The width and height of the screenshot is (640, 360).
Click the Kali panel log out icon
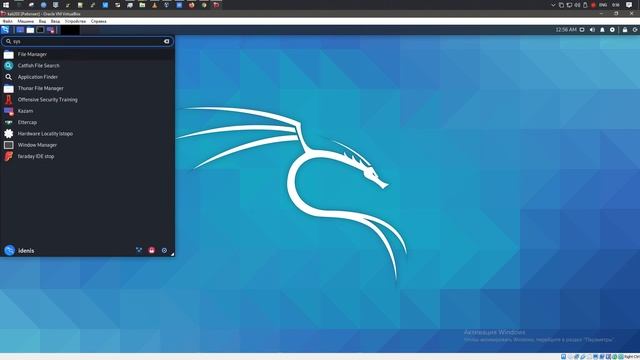tap(635, 30)
